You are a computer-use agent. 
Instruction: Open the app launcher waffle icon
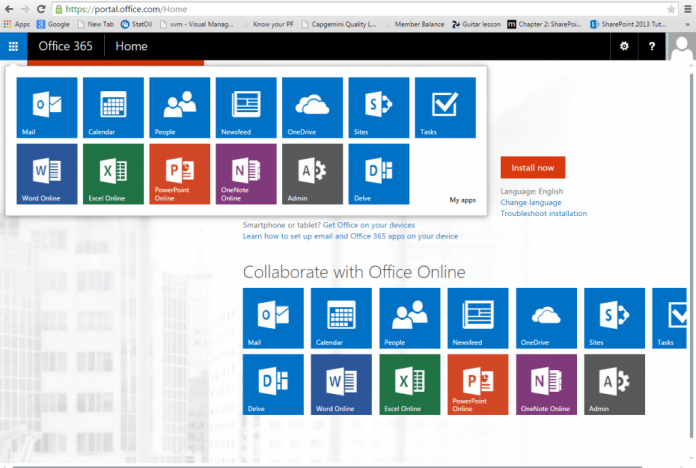[x=13, y=46]
